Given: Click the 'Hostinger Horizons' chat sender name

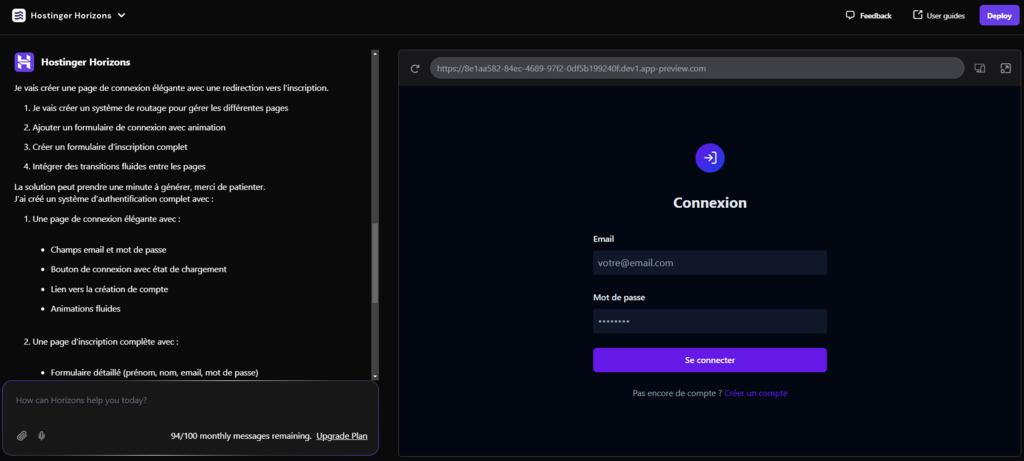Looking at the screenshot, I should point(86,62).
